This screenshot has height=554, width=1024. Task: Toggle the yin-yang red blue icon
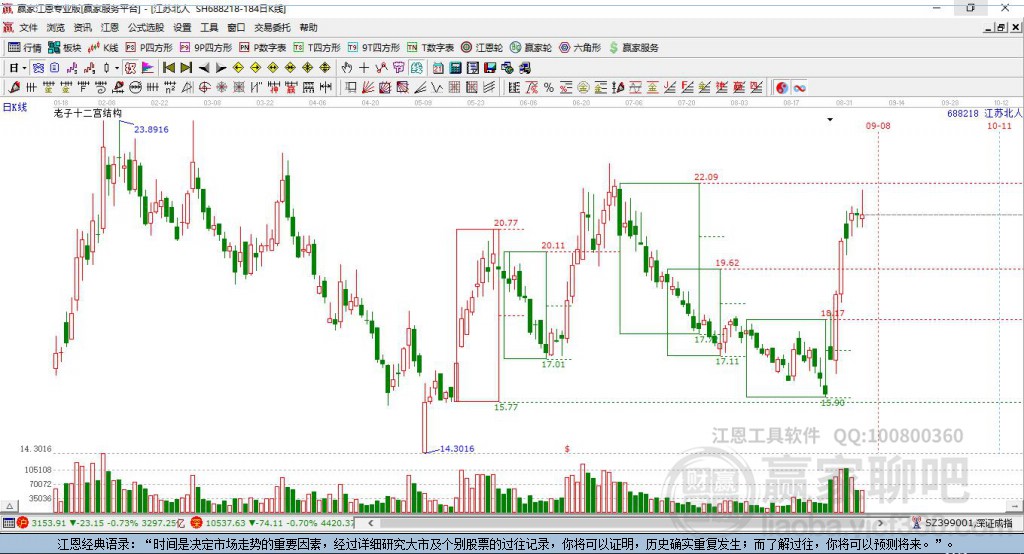(x=782, y=88)
